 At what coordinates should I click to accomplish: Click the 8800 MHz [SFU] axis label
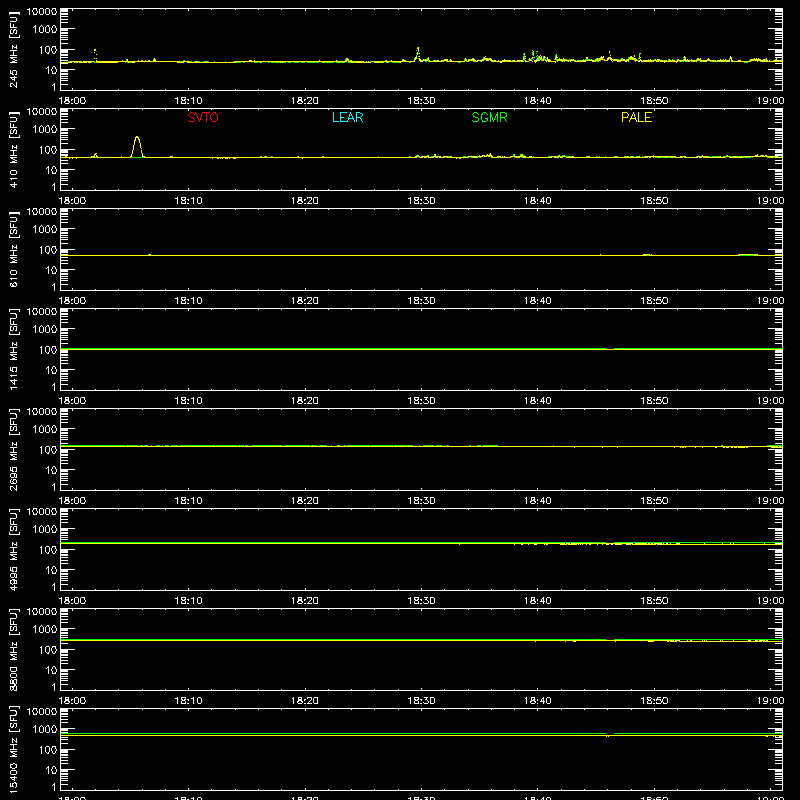click(13, 649)
